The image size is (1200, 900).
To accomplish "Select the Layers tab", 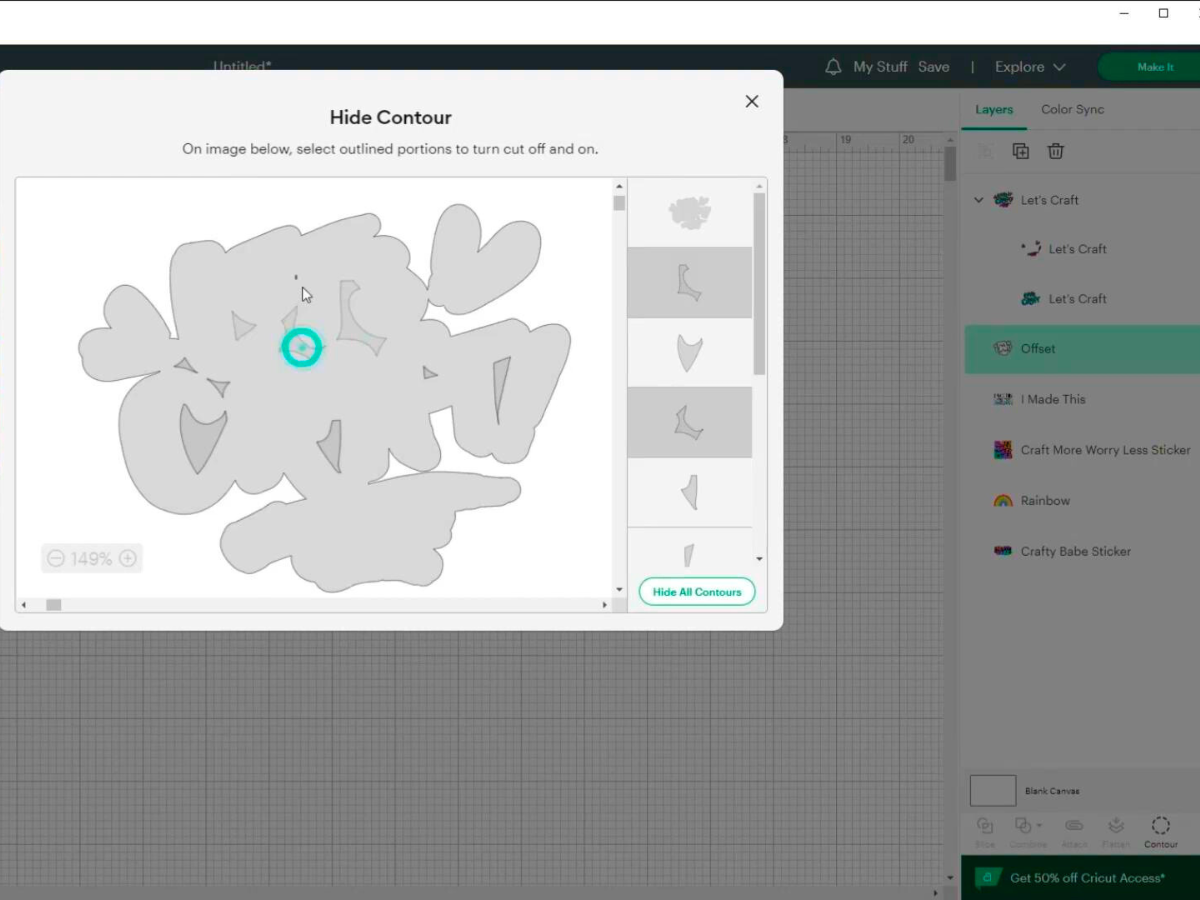I will 994,110.
